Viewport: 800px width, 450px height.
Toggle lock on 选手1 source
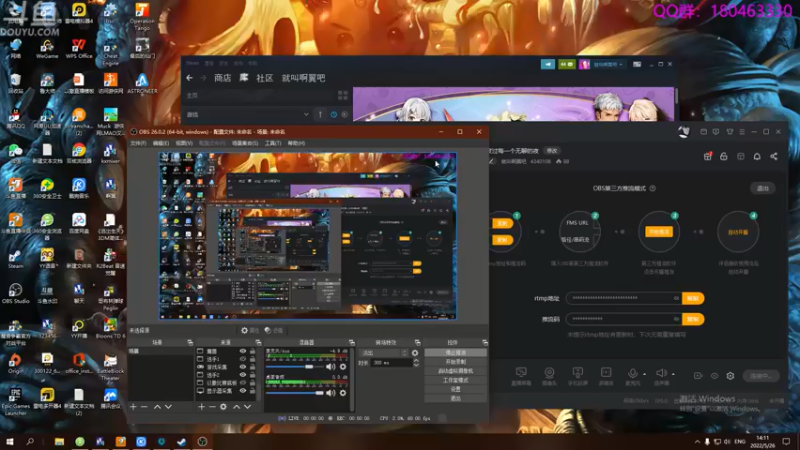tap(253, 359)
